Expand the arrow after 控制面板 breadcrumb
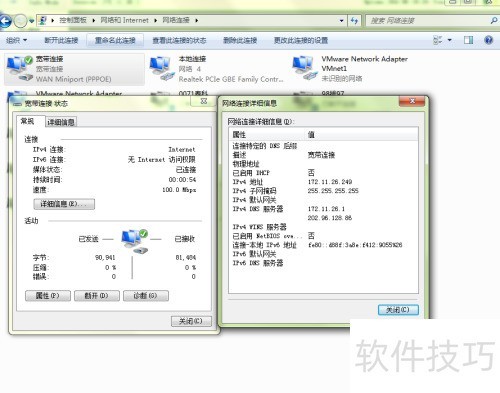The image size is (500, 393). point(94,21)
